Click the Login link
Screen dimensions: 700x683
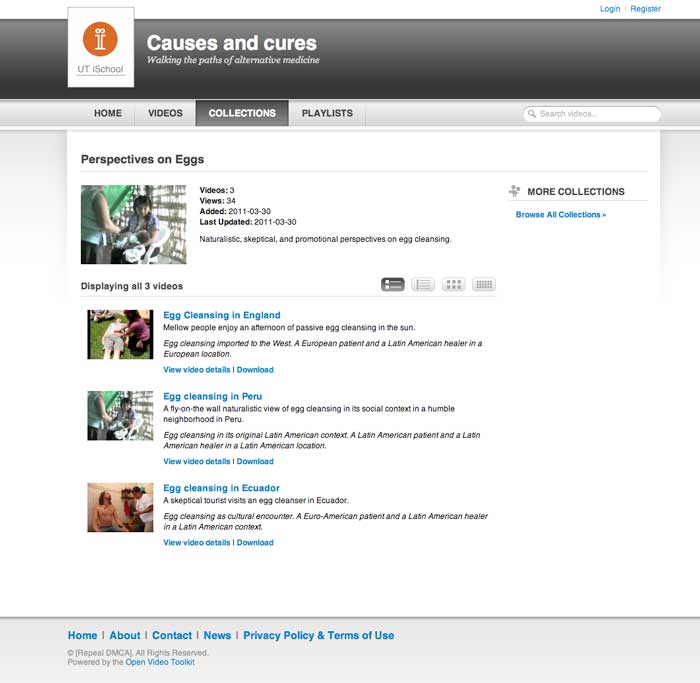click(610, 9)
